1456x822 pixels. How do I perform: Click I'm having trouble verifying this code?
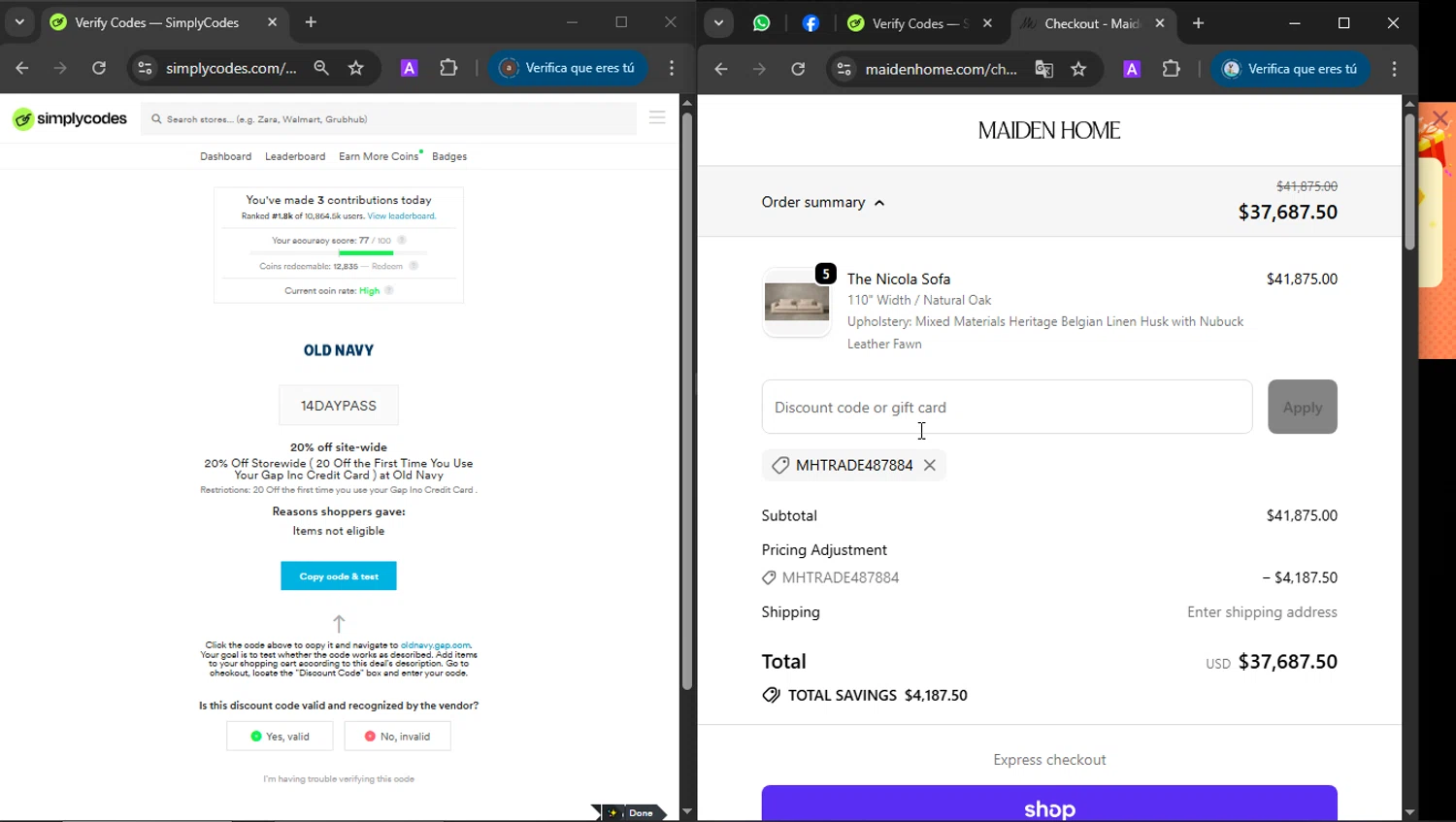coord(339,779)
